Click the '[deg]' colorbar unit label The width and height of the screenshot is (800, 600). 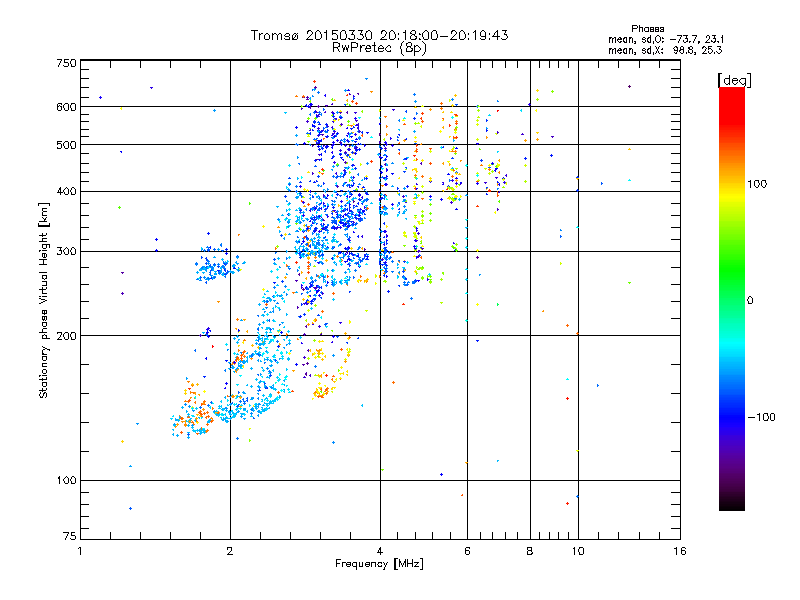pyautogui.click(x=734, y=81)
